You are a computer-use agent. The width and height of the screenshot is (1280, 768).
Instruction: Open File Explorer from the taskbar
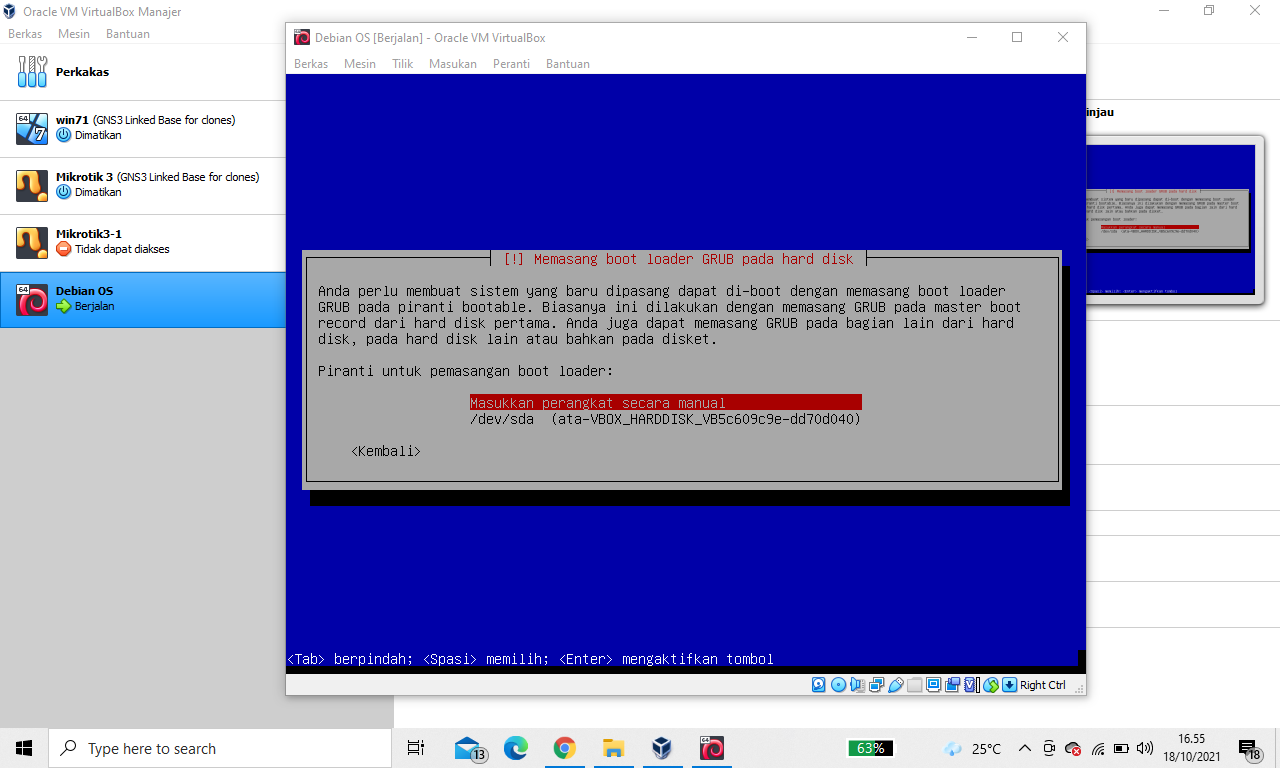coord(613,748)
